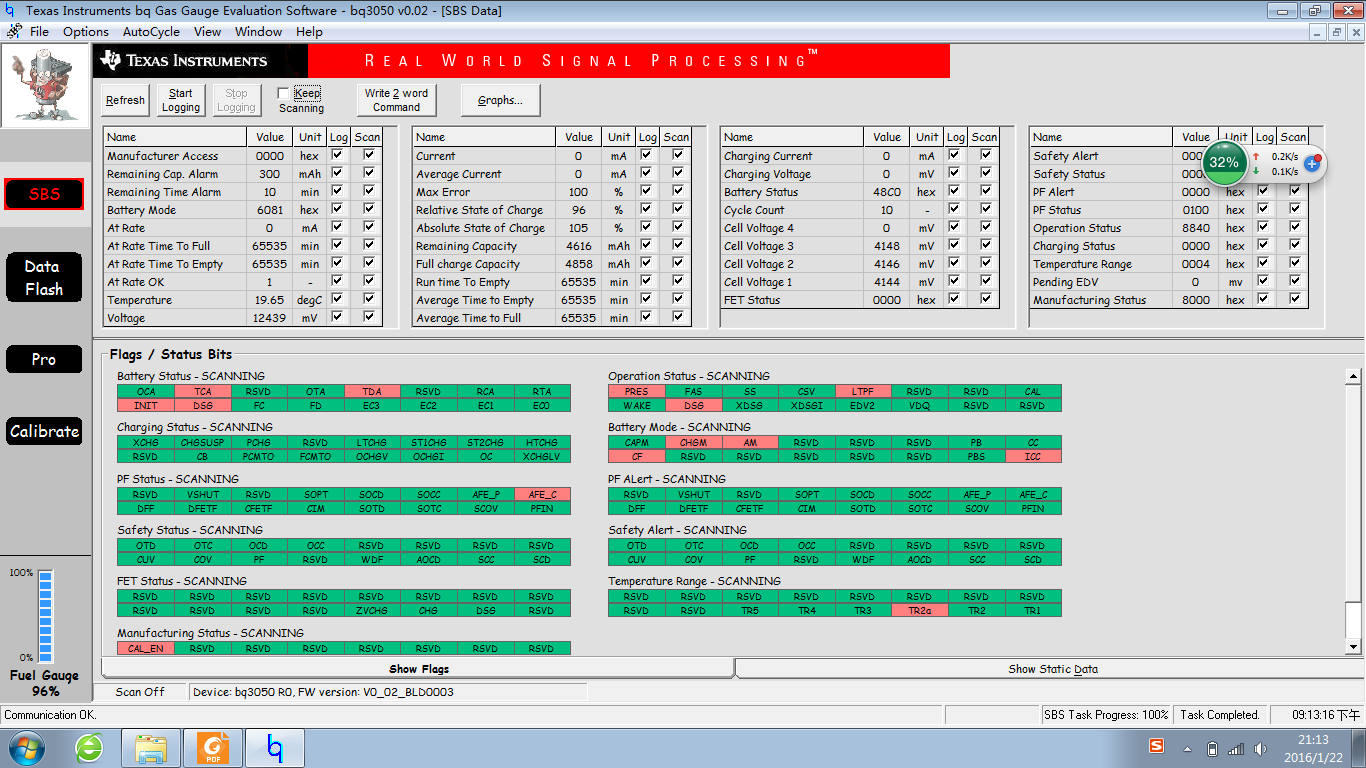
Task: Click the Scan Off status indicator
Action: [140, 692]
